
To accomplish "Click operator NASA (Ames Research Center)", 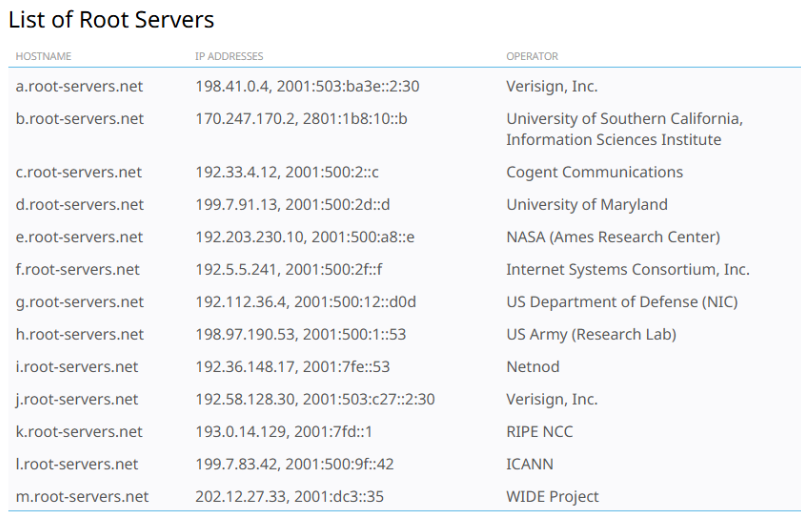I will pyautogui.click(x=613, y=237).
